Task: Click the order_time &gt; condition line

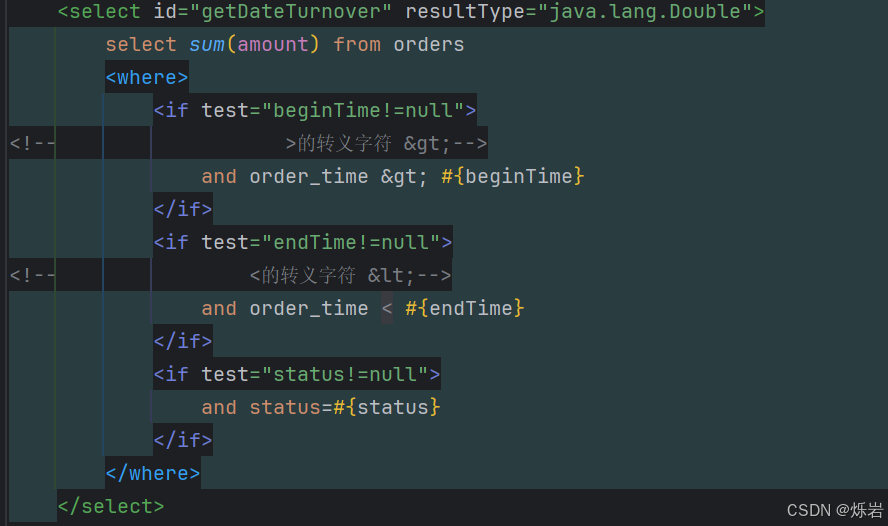Action: 392,177
